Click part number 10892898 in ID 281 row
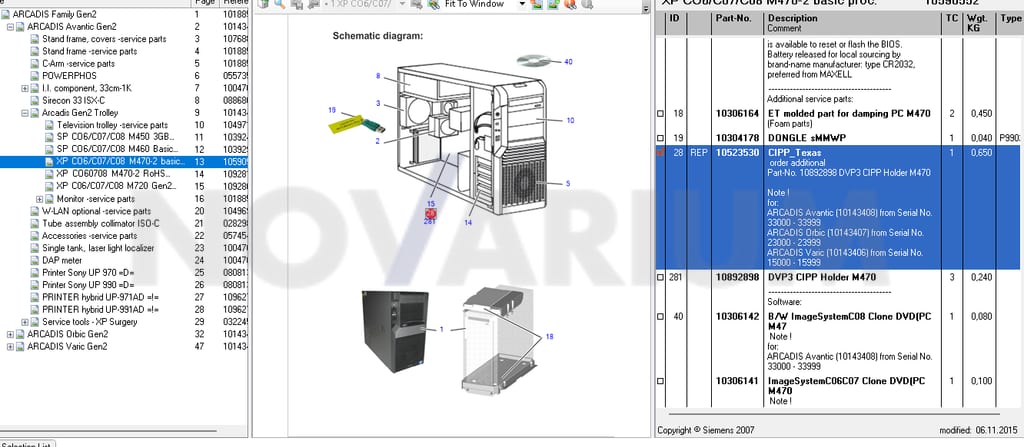The width and height of the screenshot is (1024, 447). [737, 278]
